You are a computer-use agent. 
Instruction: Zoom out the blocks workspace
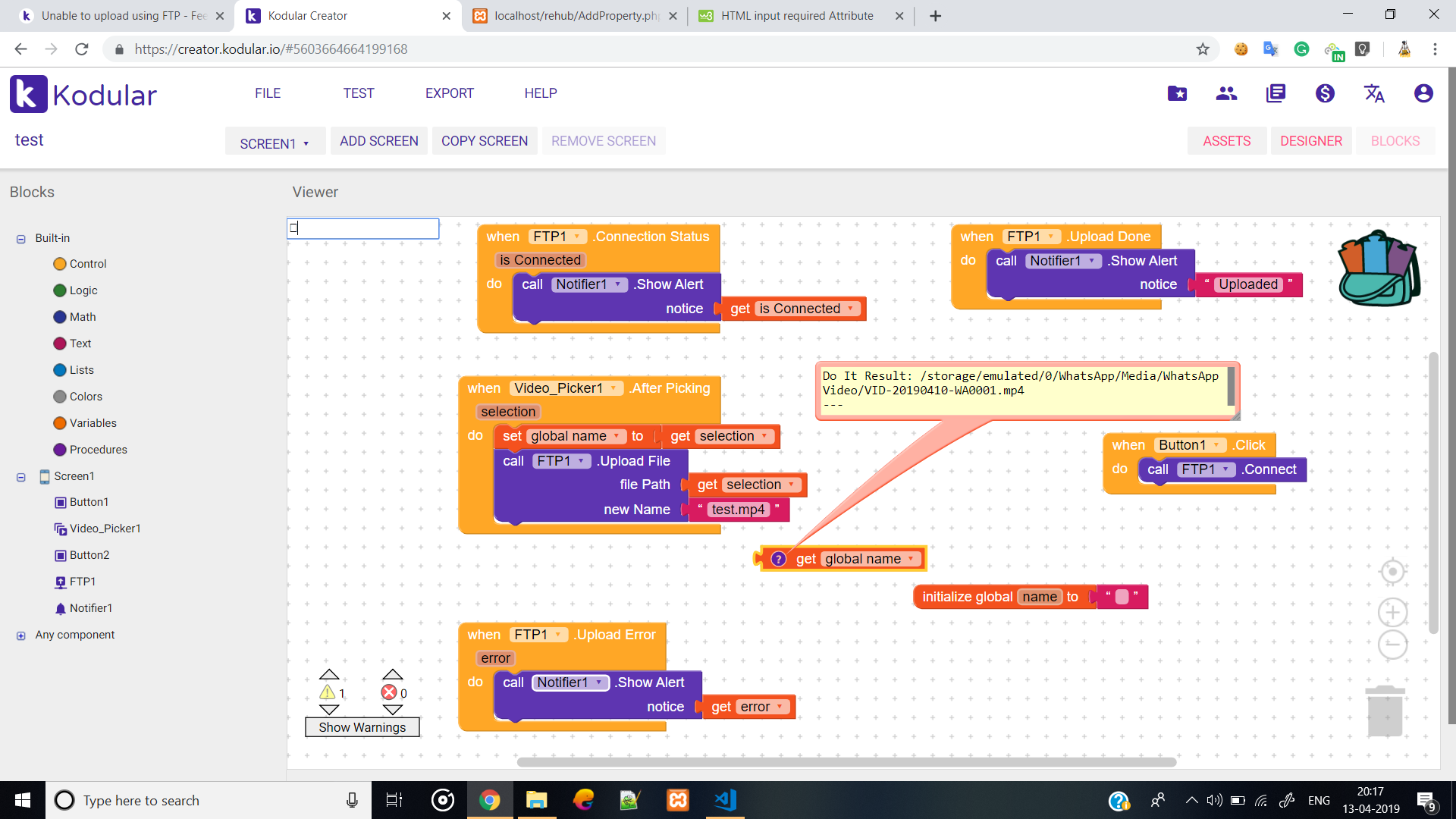[1392, 645]
